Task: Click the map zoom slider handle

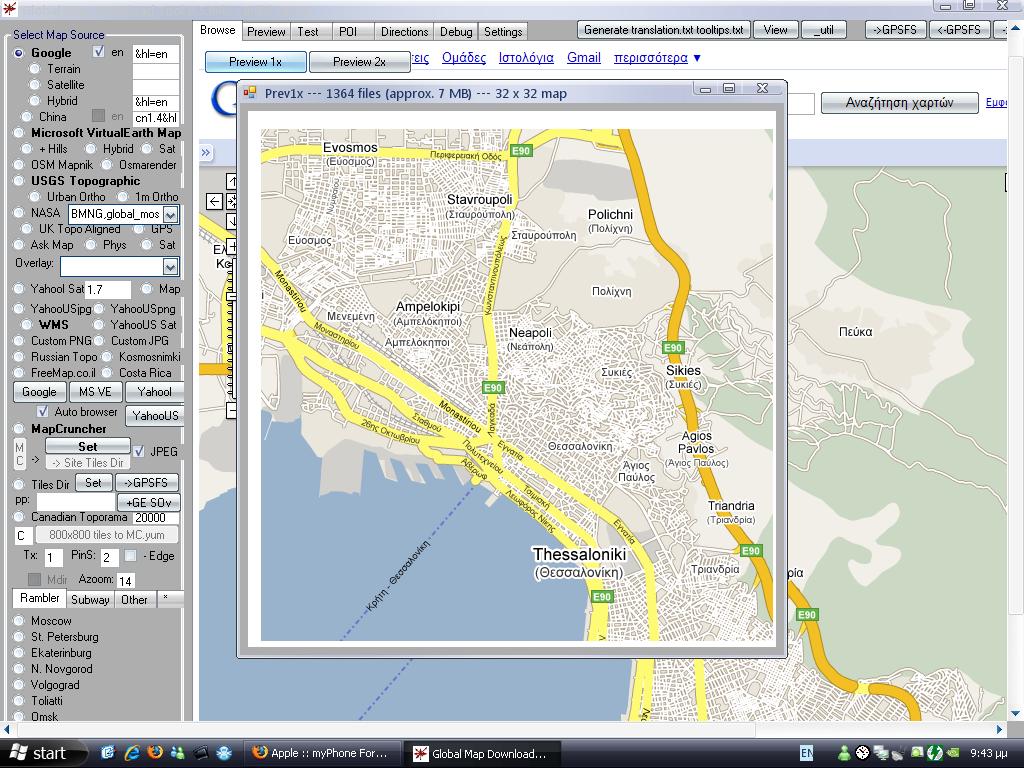Action: (x=231, y=296)
